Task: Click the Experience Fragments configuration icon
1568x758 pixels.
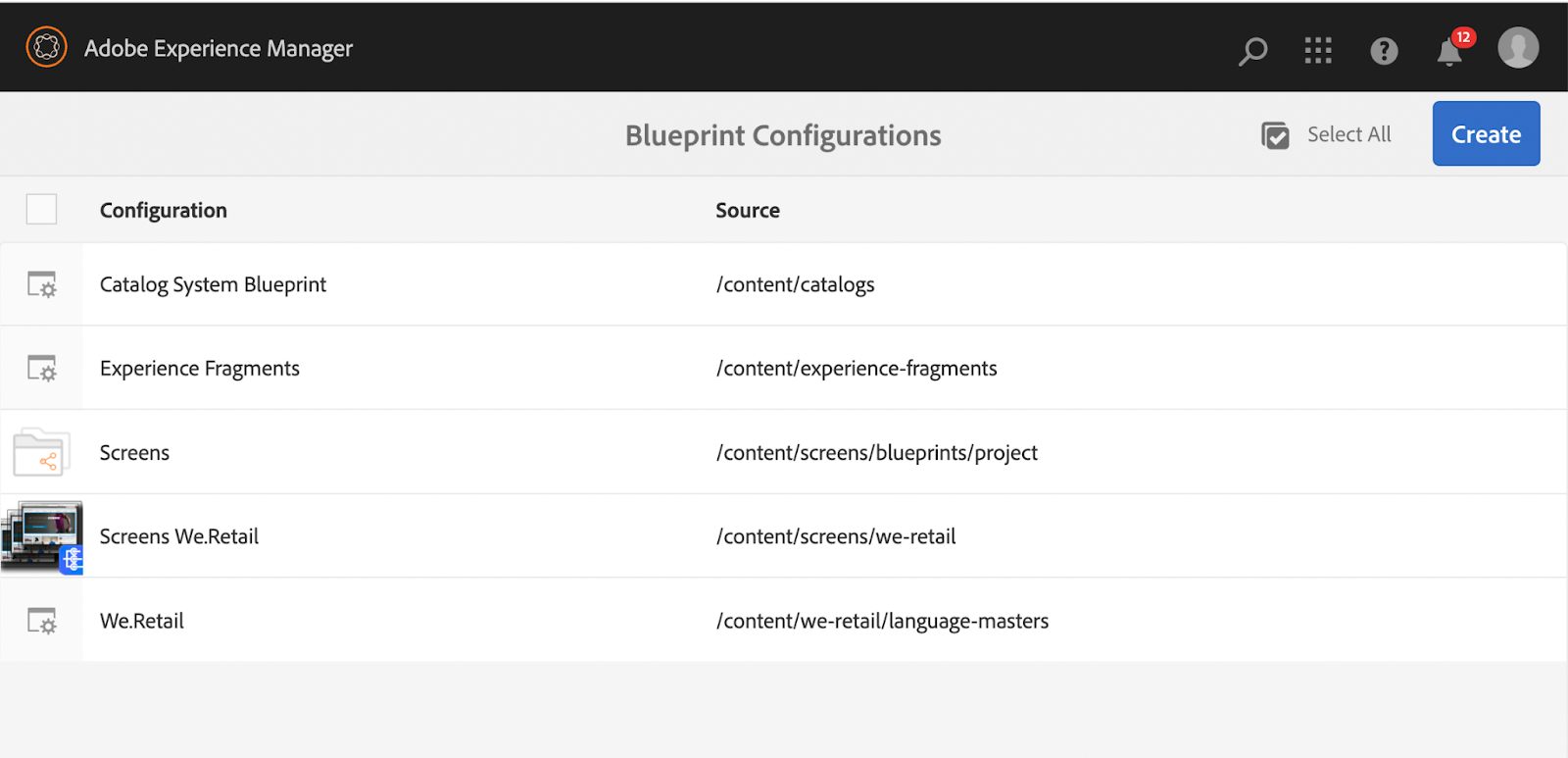Action: click(41, 368)
